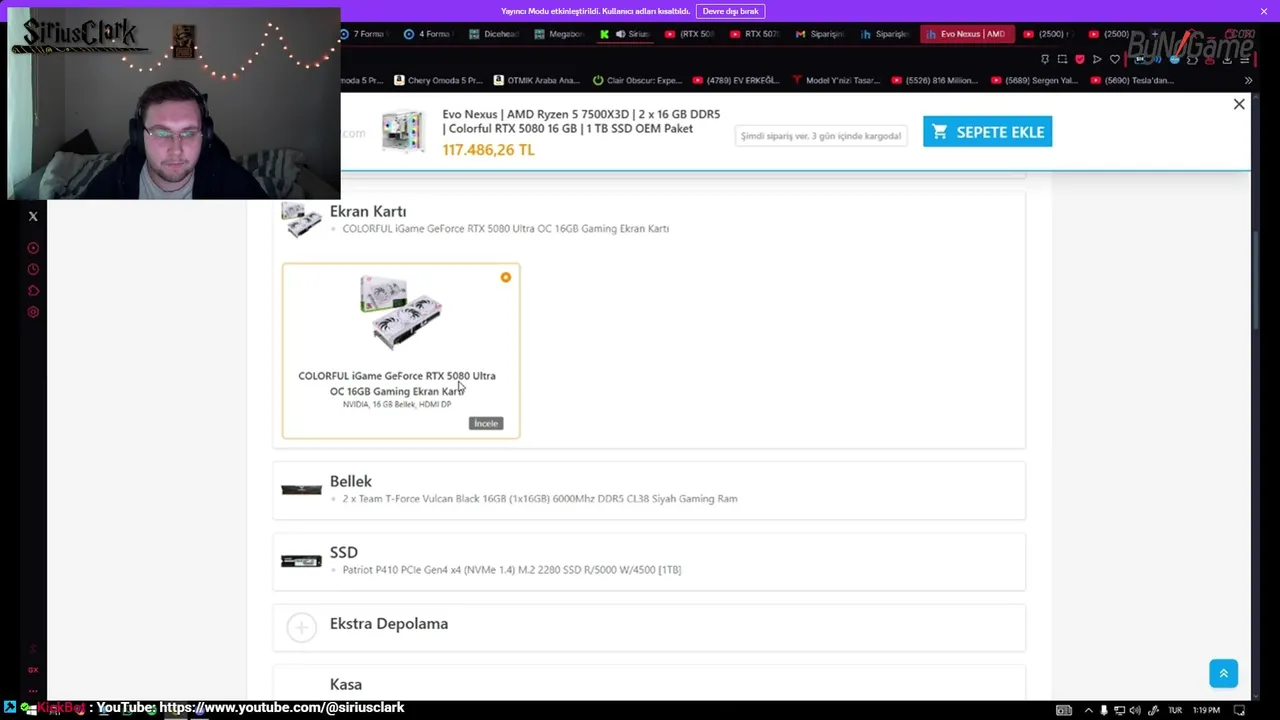Viewport: 1280px width, 720px height.
Task: Switch to the Sirius Kick tab
Action: point(625,34)
